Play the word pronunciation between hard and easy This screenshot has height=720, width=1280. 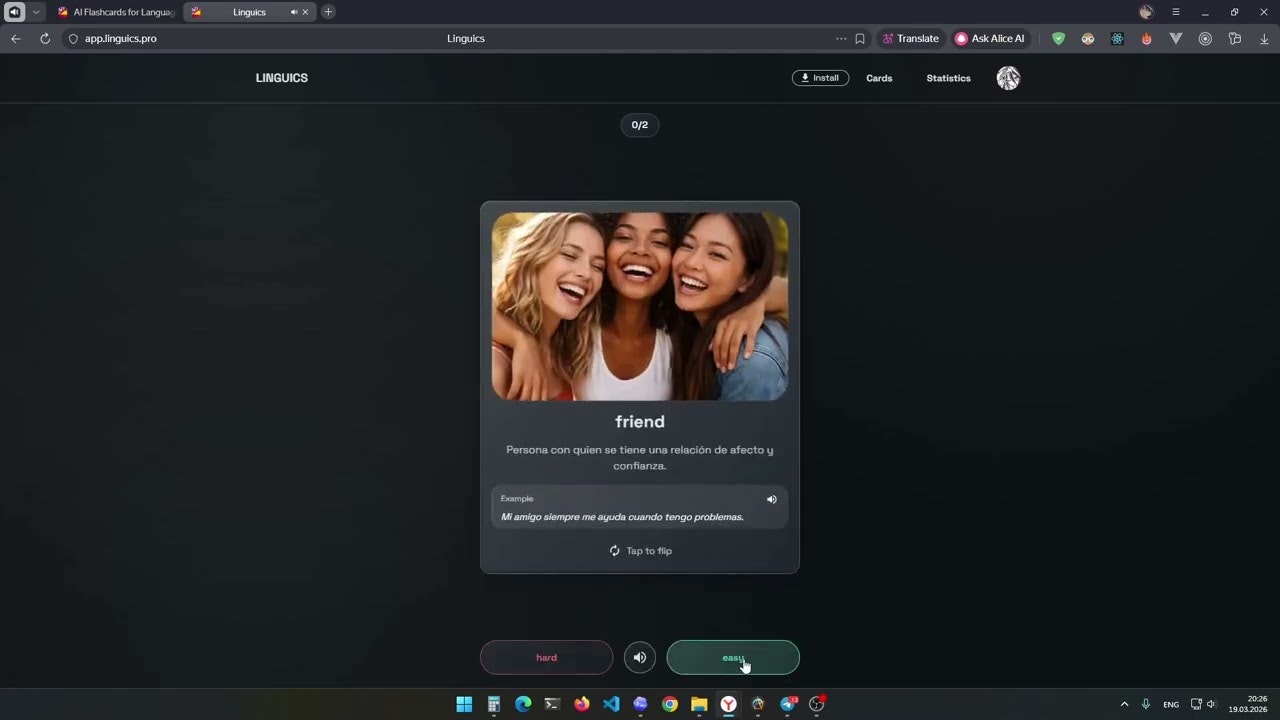click(x=640, y=657)
